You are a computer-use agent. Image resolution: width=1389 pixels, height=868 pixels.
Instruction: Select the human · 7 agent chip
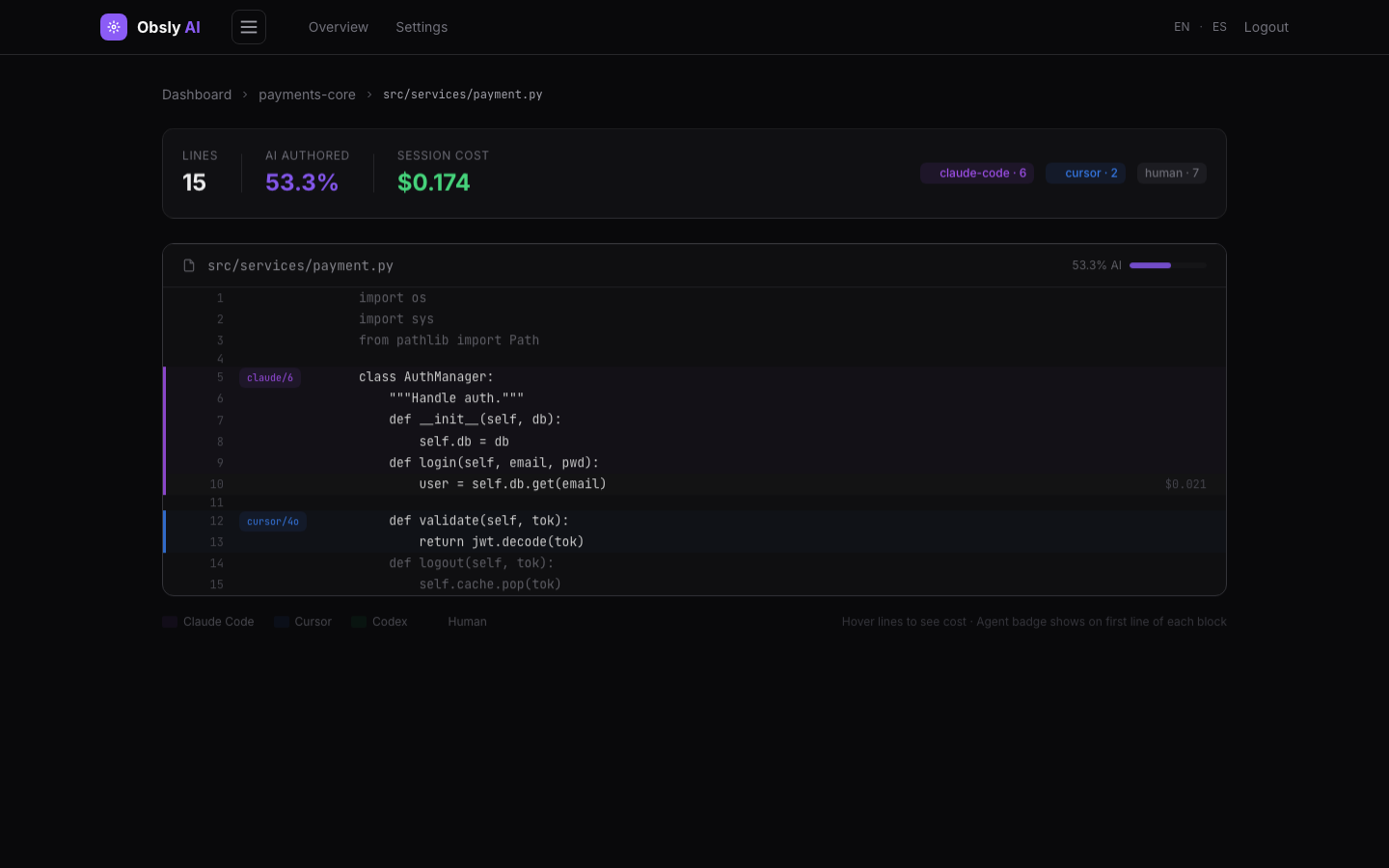point(1172,174)
